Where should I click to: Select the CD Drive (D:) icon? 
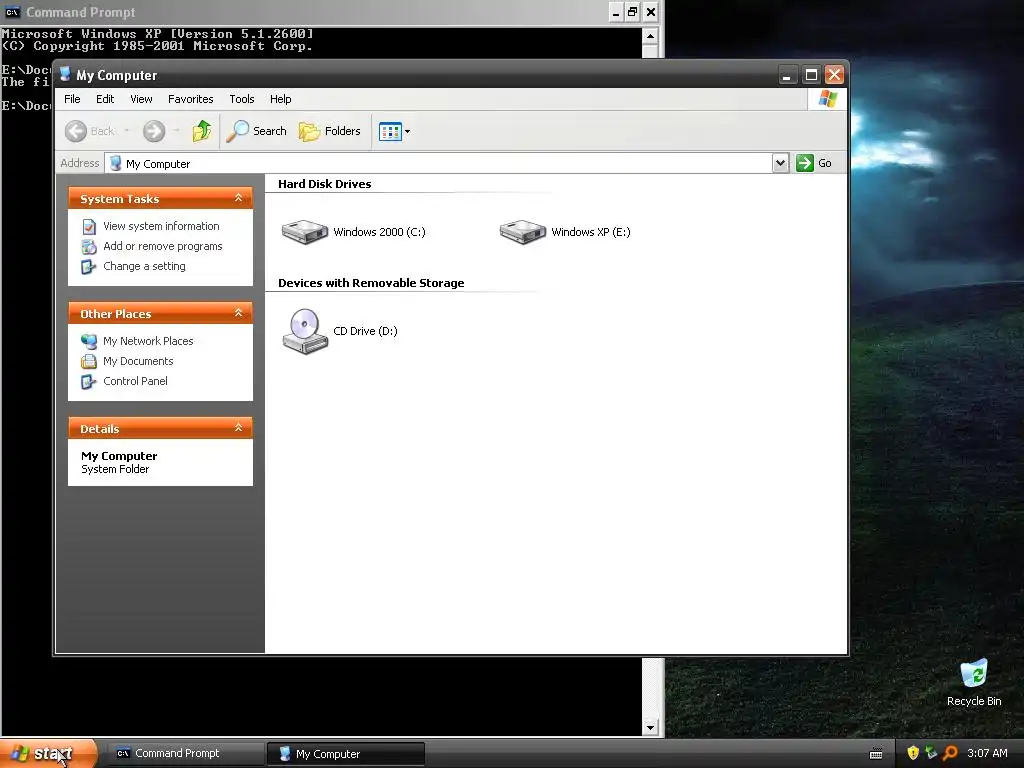[x=305, y=331]
